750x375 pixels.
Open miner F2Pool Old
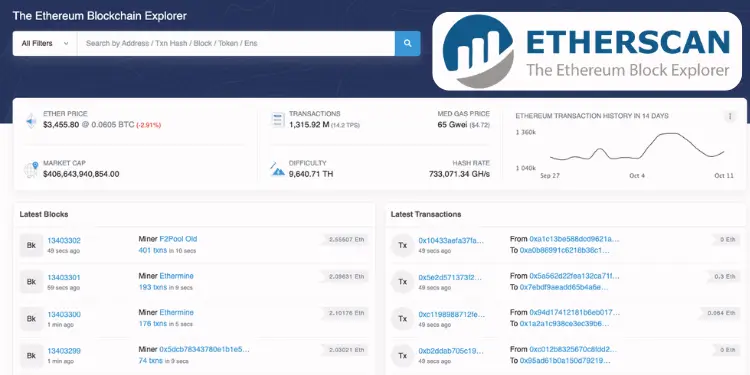tap(178, 239)
